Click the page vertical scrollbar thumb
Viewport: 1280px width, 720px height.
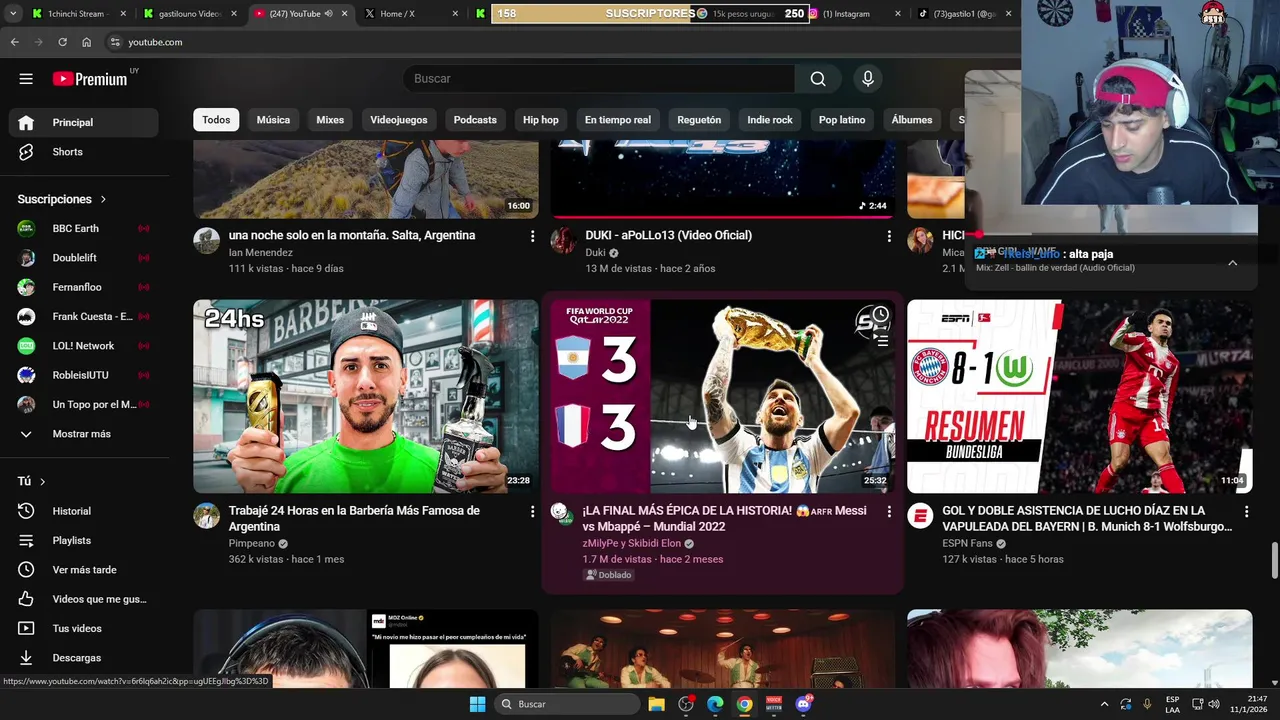pos(1274,561)
